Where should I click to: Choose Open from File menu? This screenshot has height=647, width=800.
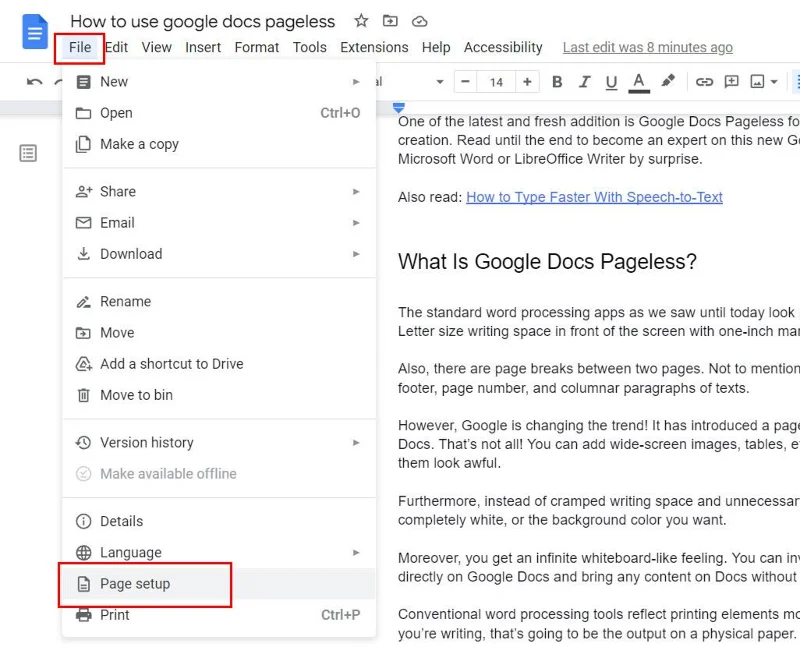tap(218, 113)
